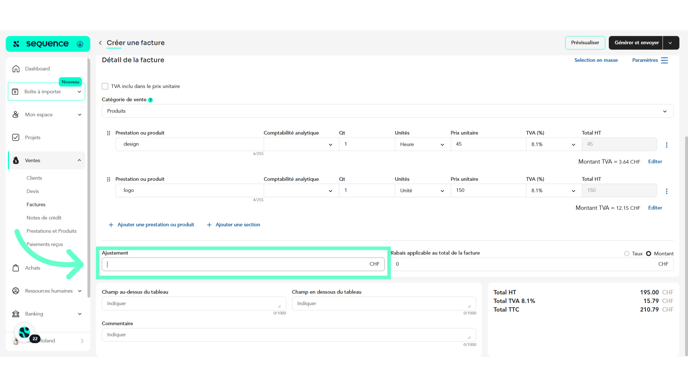Collapse the Ventes sidebar section
Image resolution: width=688 pixels, height=387 pixels.
pos(79,161)
